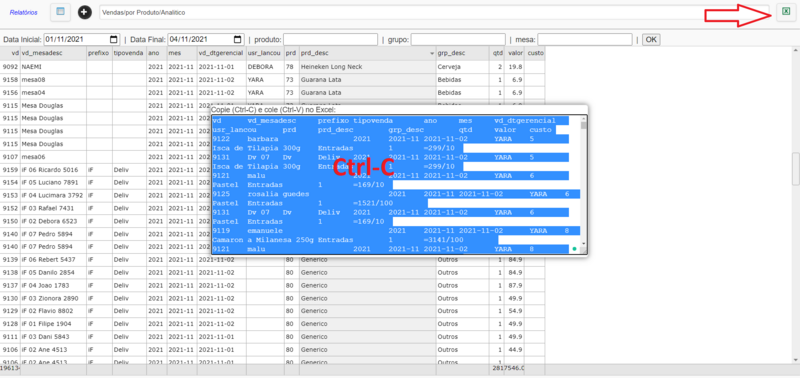
Task: Click the grp_desc column header
Action: tap(463, 53)
